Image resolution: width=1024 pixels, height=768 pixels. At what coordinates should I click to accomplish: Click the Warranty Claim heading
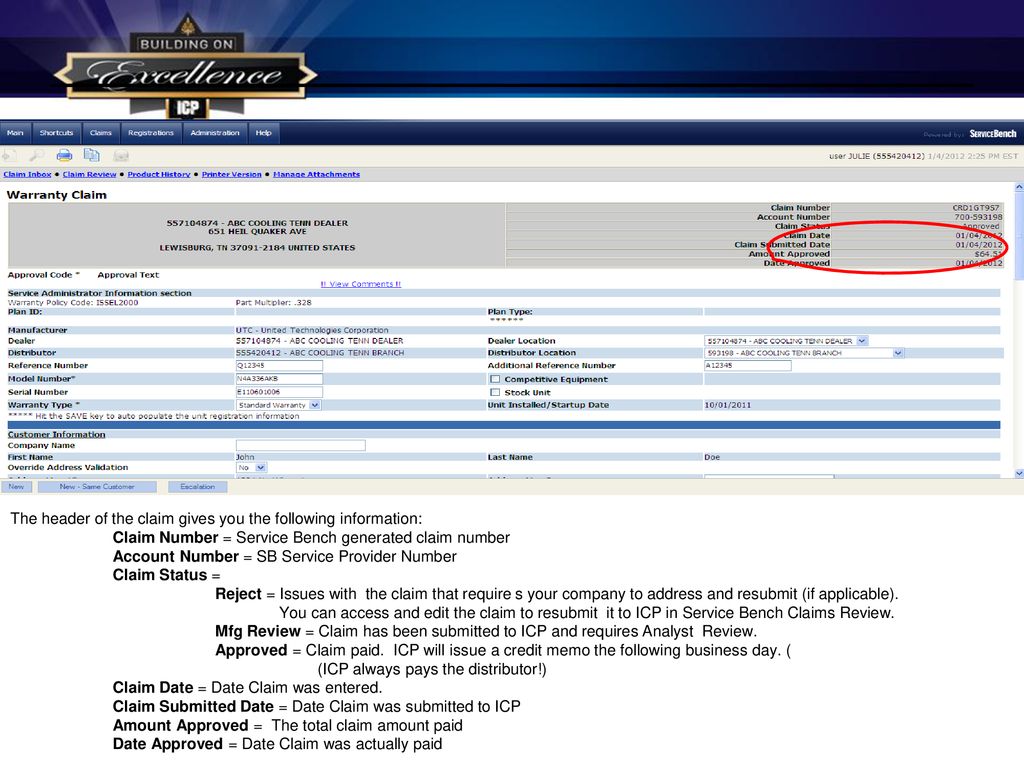click(x=56, y=195)
